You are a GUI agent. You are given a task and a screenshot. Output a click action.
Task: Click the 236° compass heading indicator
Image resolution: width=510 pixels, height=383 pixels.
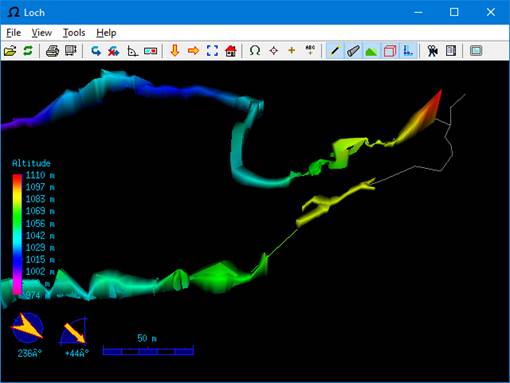point(28,328)
